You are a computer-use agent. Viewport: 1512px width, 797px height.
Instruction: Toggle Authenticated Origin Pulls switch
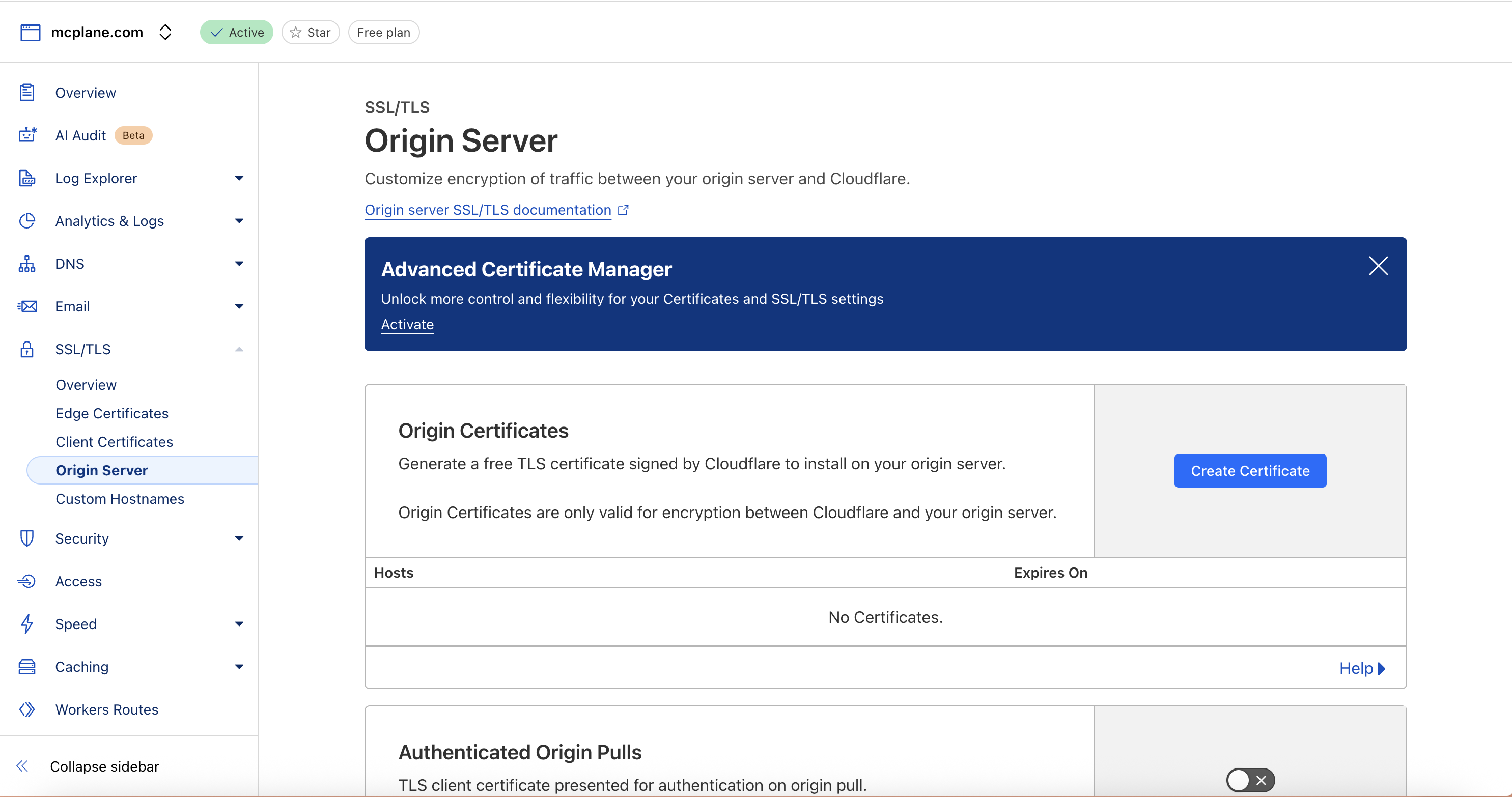tap(1250, 780)
